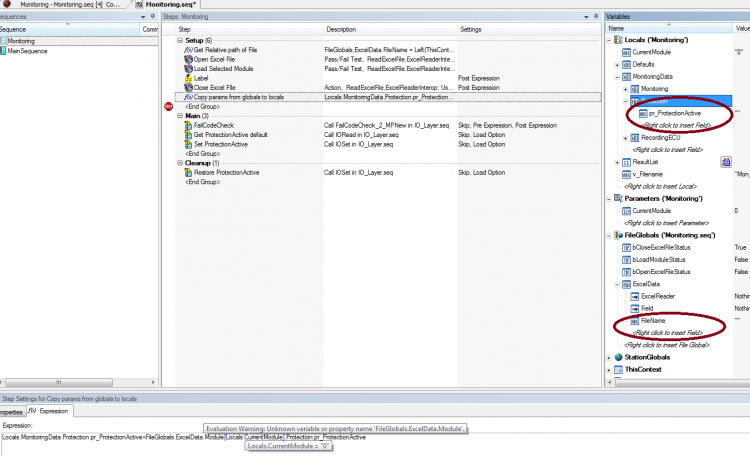This screenshot has width=750, height=456.
Task: Click 'Right click to insert File Global' placeholder
Action: (x=666, y=345)
